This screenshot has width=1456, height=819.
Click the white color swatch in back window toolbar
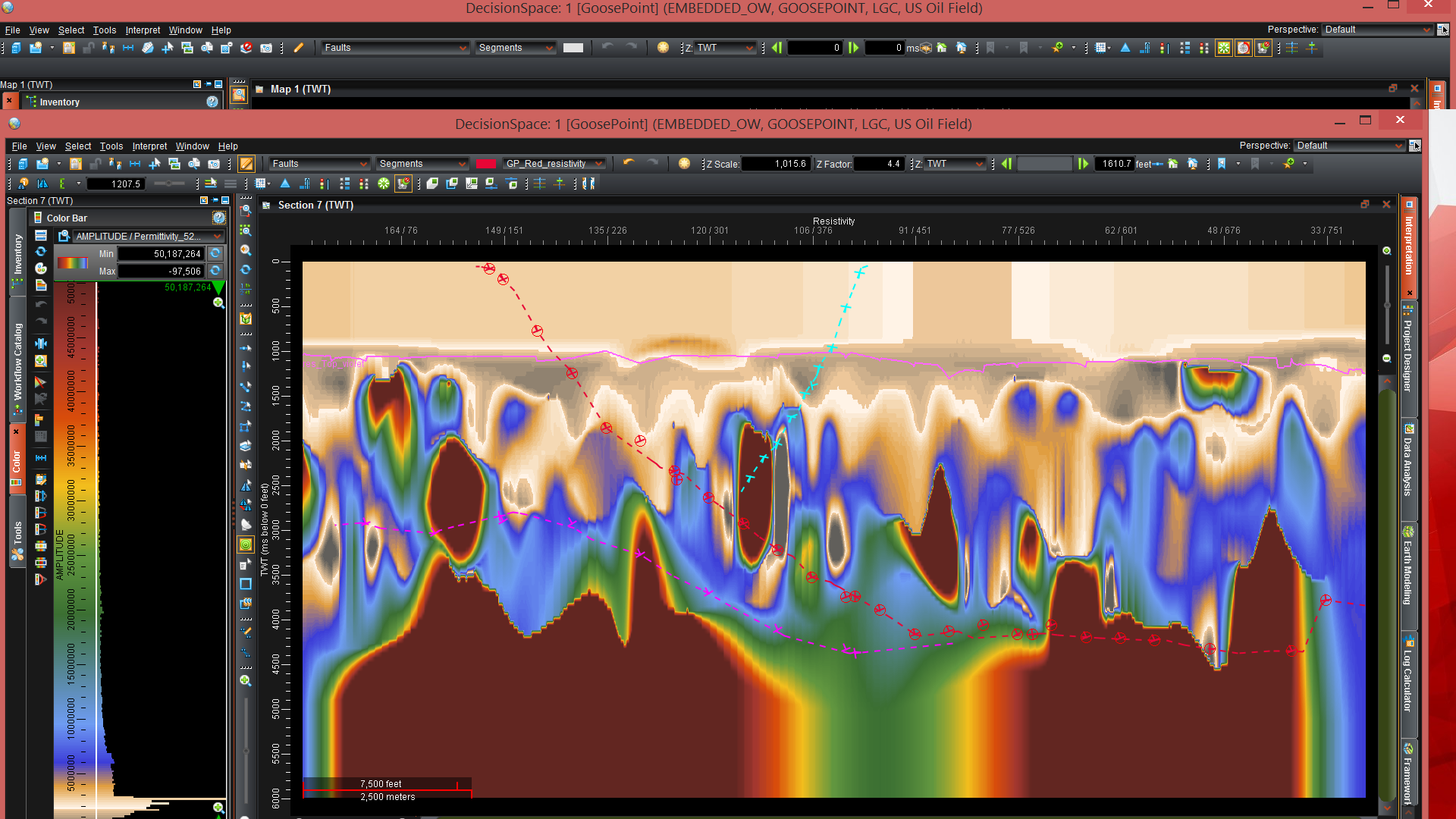(573, 48)
